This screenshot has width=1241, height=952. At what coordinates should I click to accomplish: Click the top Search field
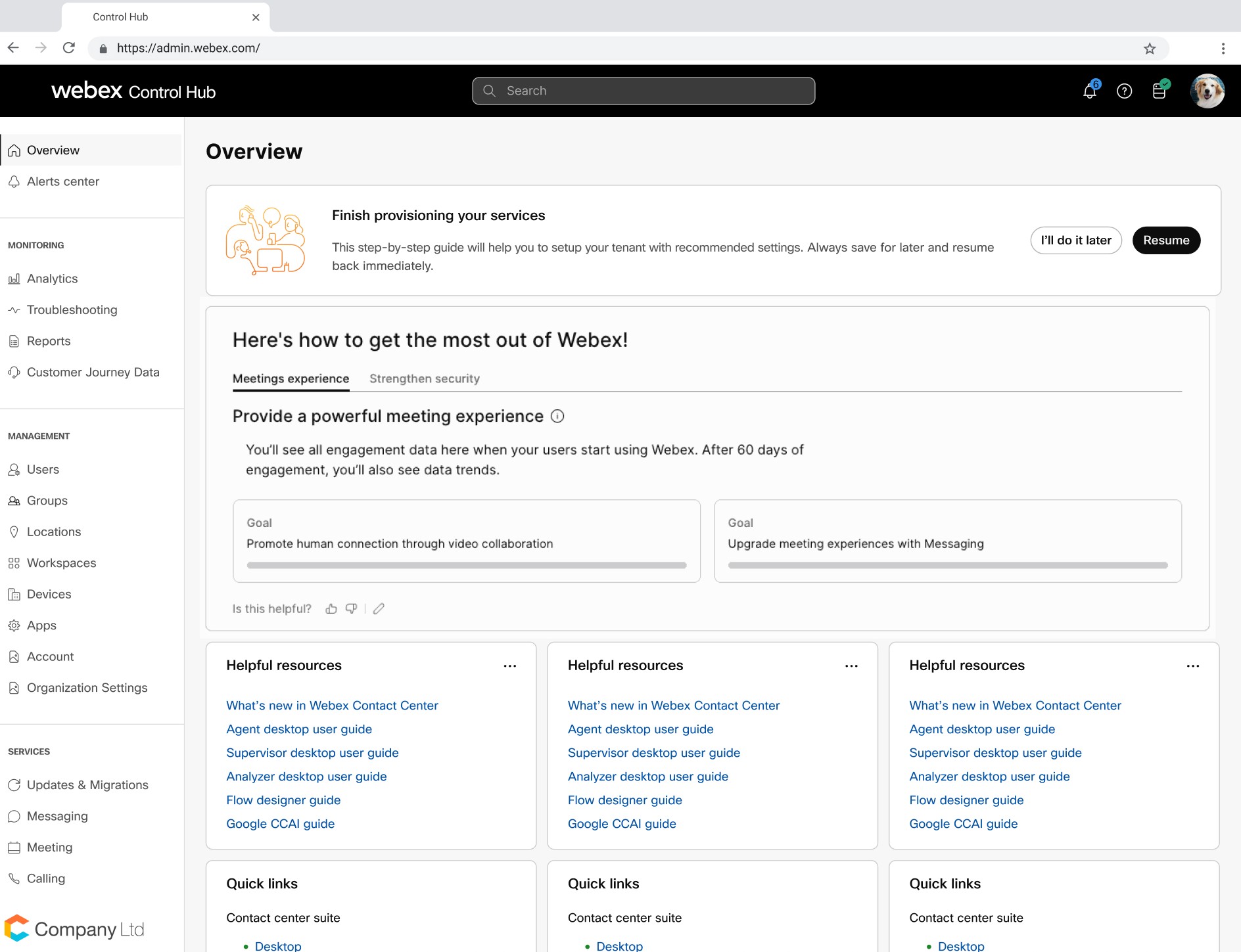(x=644, y=91)
